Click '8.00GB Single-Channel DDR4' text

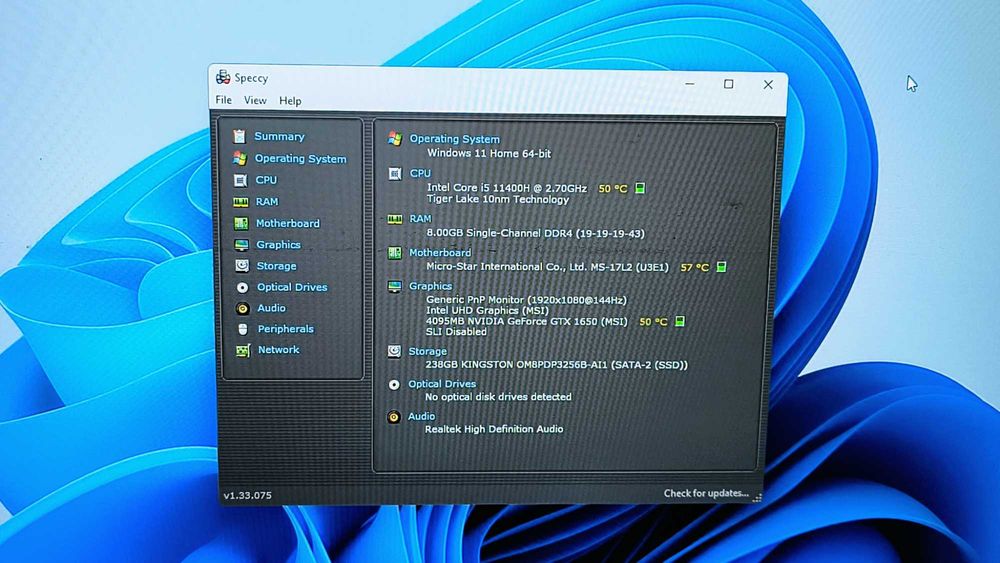pyautogui.click(x=499, y=233)
